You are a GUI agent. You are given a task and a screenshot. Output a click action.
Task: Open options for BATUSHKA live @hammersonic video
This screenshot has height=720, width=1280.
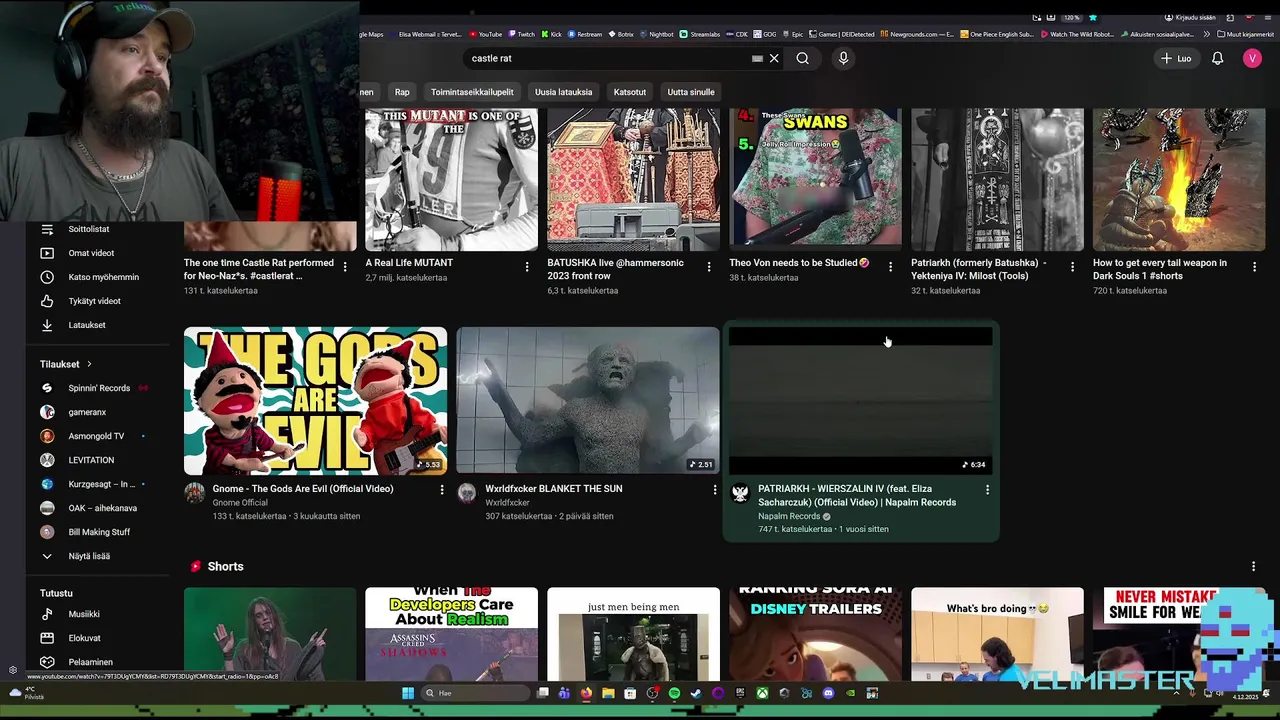click(x=709, y=267)
